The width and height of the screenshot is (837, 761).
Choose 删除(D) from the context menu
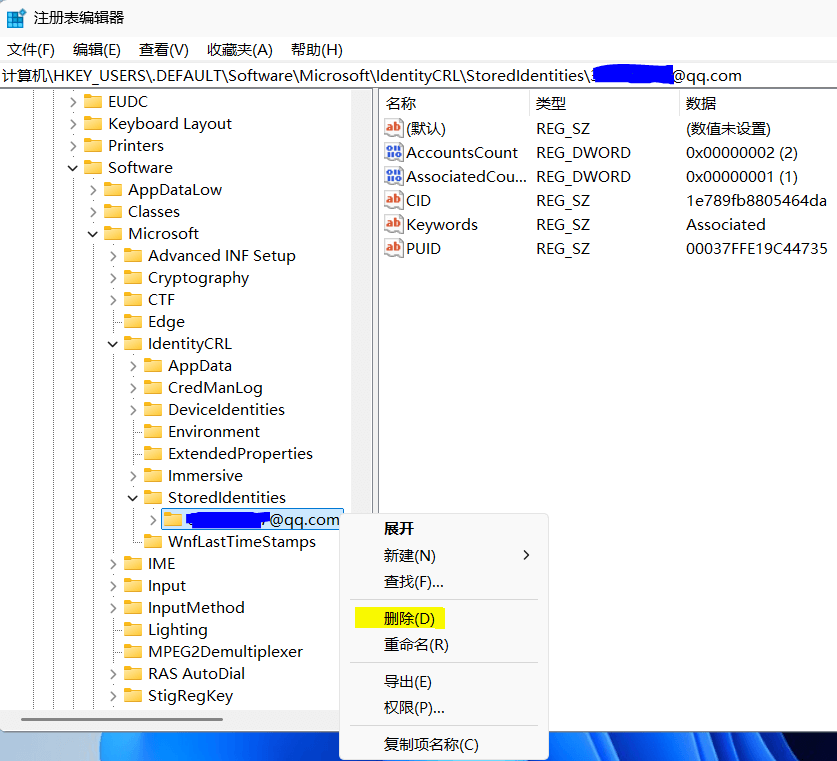(408, 619)
